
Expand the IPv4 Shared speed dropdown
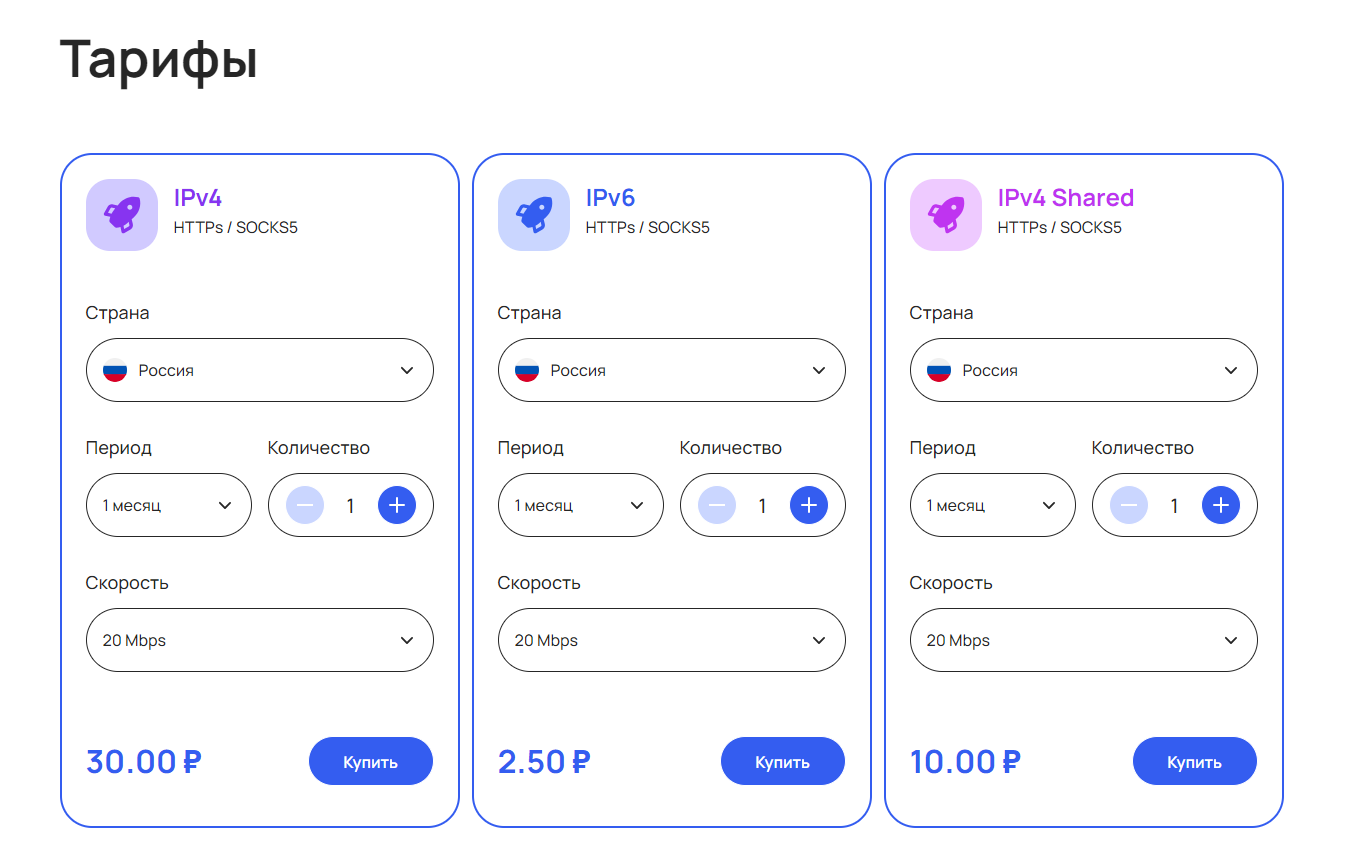pos(1084,640)
